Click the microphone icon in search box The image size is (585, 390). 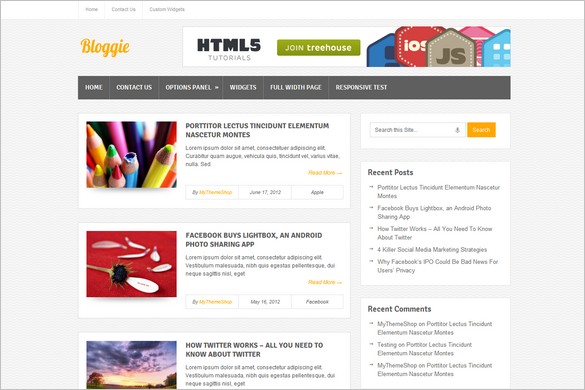click(x=457, y=130)
